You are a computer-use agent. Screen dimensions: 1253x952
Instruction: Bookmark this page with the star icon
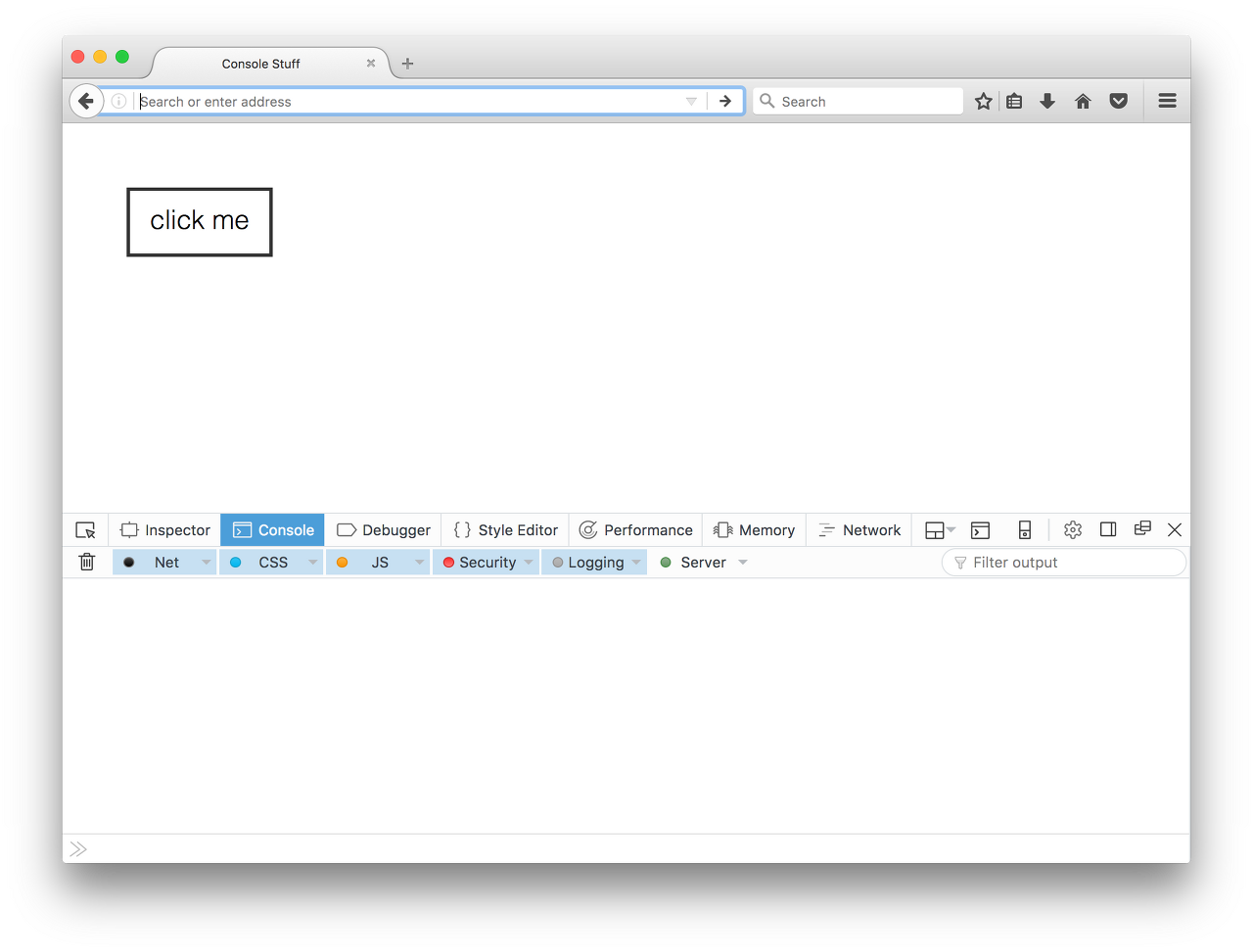[x=984, y=101]
